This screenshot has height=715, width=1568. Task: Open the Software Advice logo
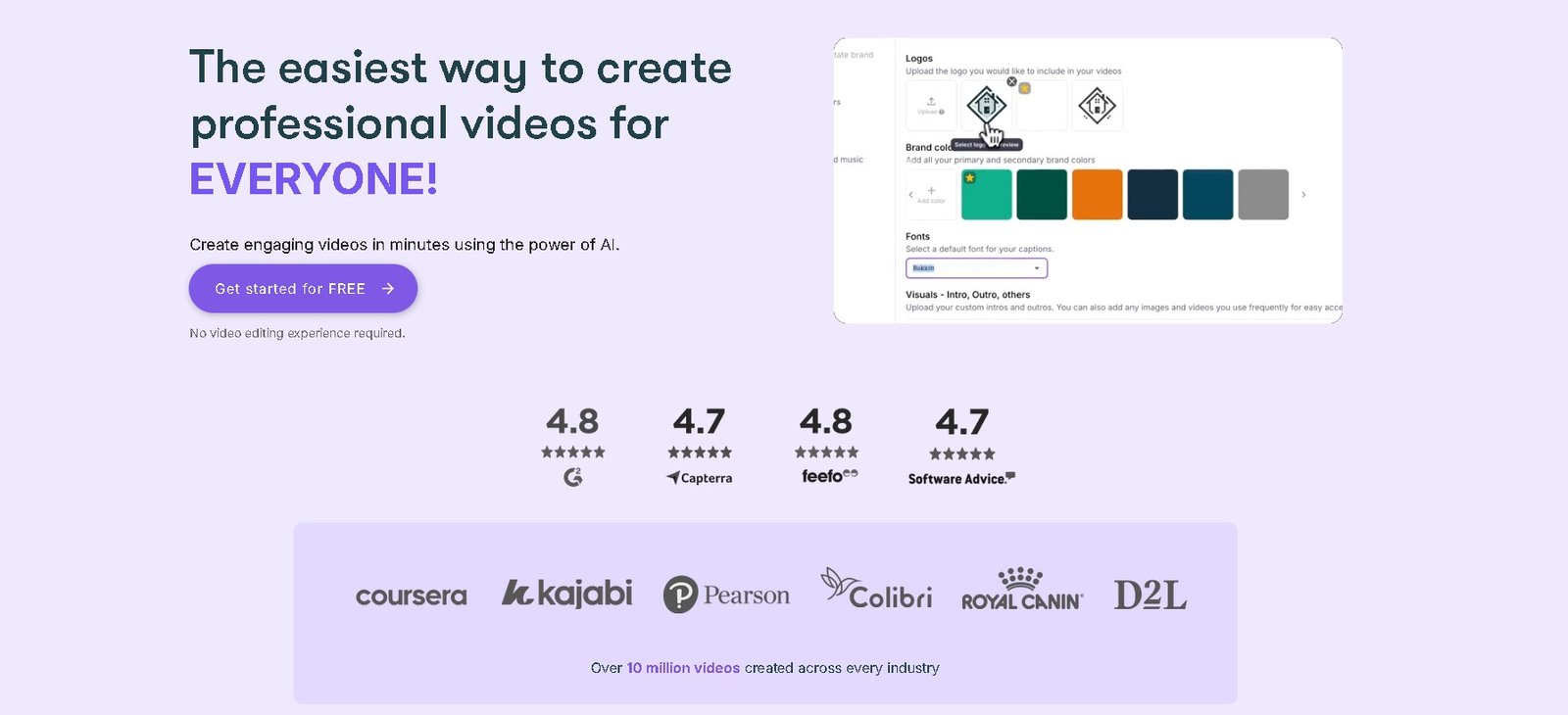pyautogui.click(x=961, y=479)
